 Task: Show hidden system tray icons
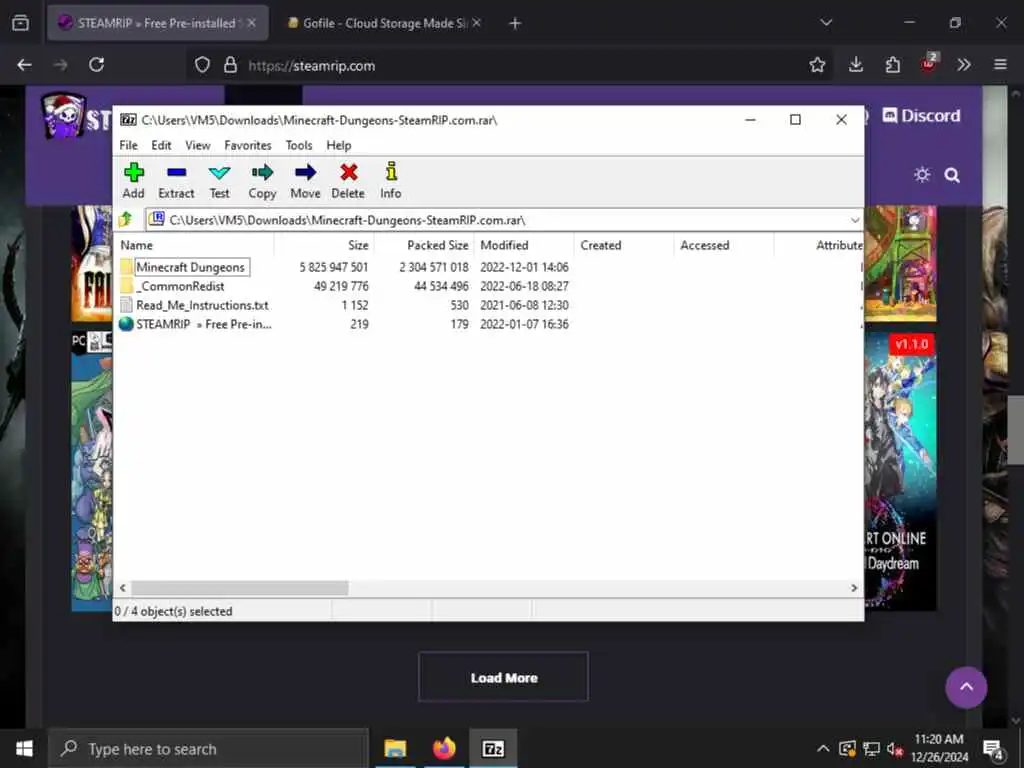point(823,748)
